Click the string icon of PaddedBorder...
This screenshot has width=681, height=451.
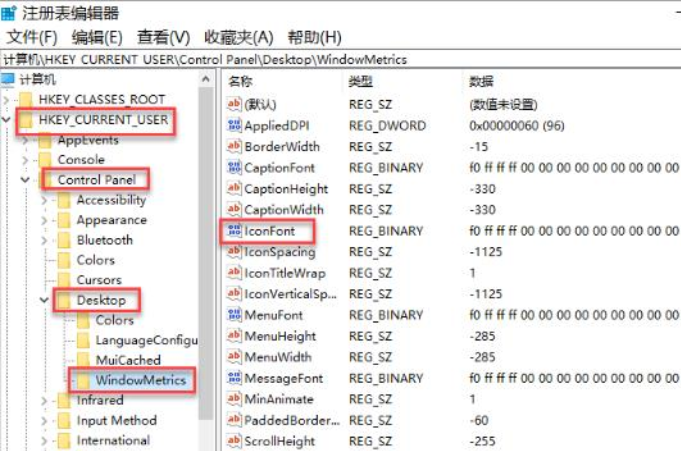234,420
